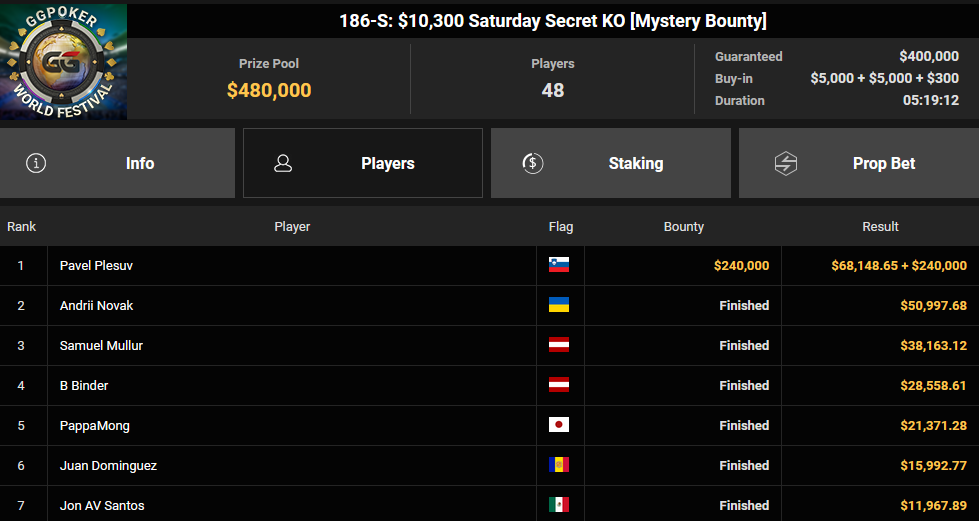Open the Prop Bet tab
The width and height of the screenshot is (979, 521).
click(859, 163)
